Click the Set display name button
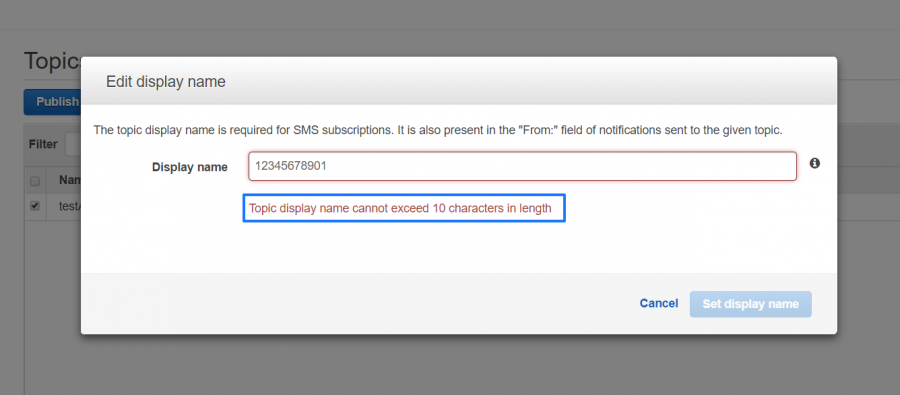Screen dimensions: 900x395 750,304
